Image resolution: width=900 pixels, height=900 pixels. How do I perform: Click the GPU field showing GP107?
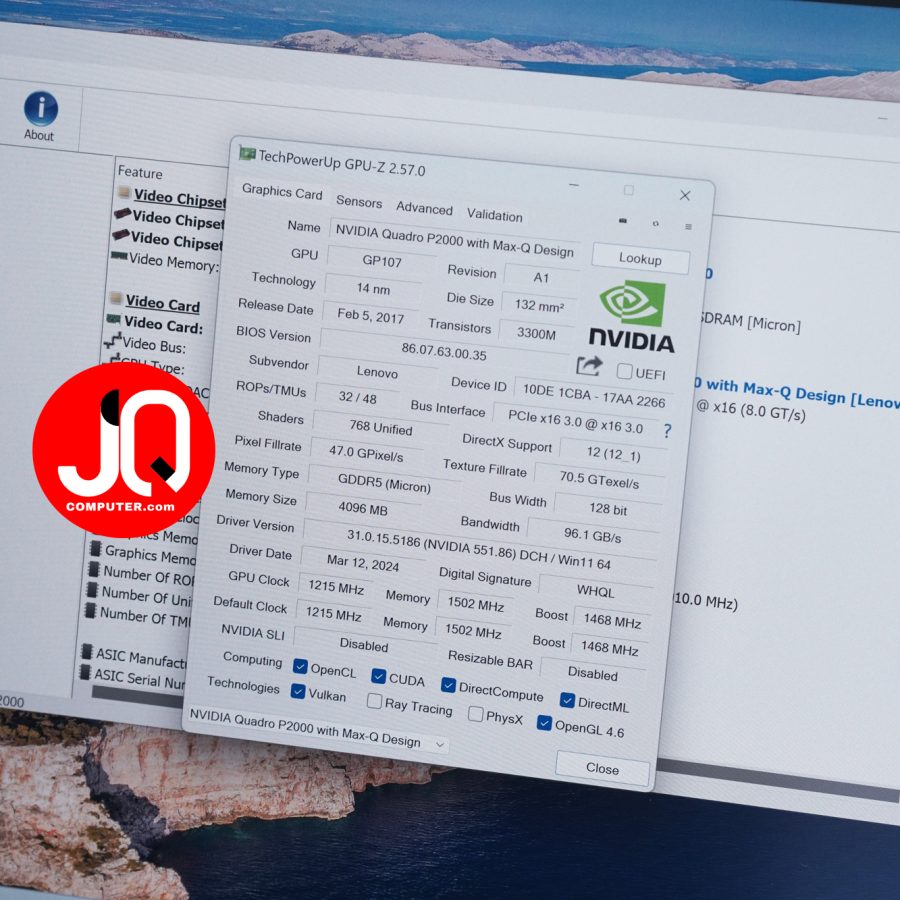pyautogui.click(x=382, y=261)
